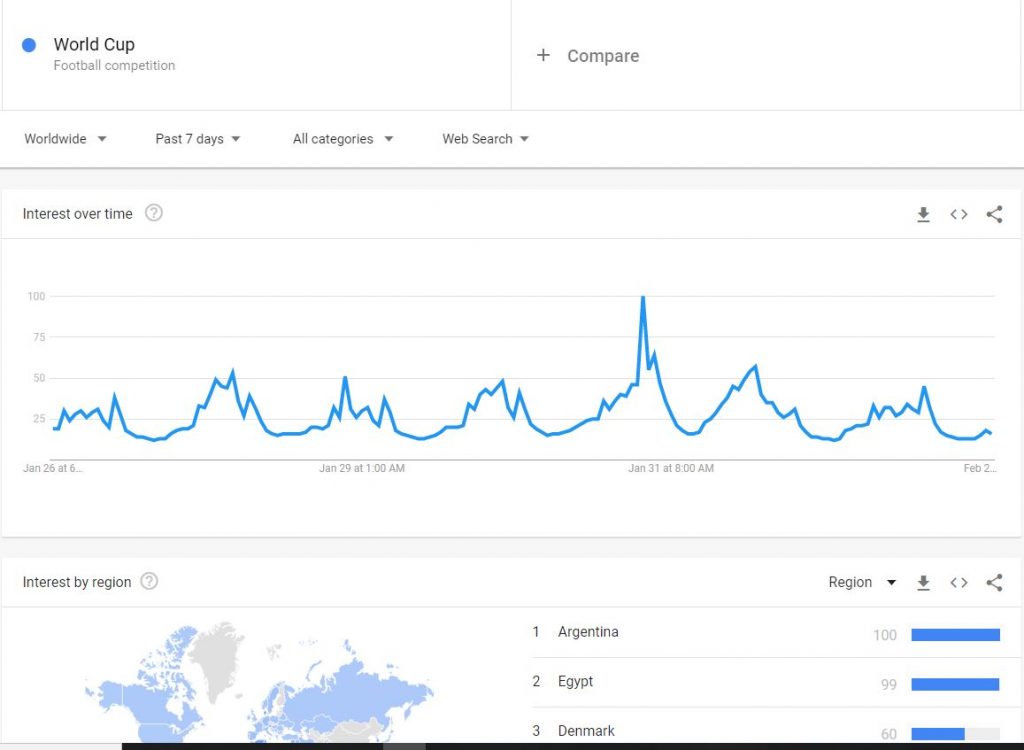
Task: Click the peak point at 100 on chart
Action: (643, 297)
